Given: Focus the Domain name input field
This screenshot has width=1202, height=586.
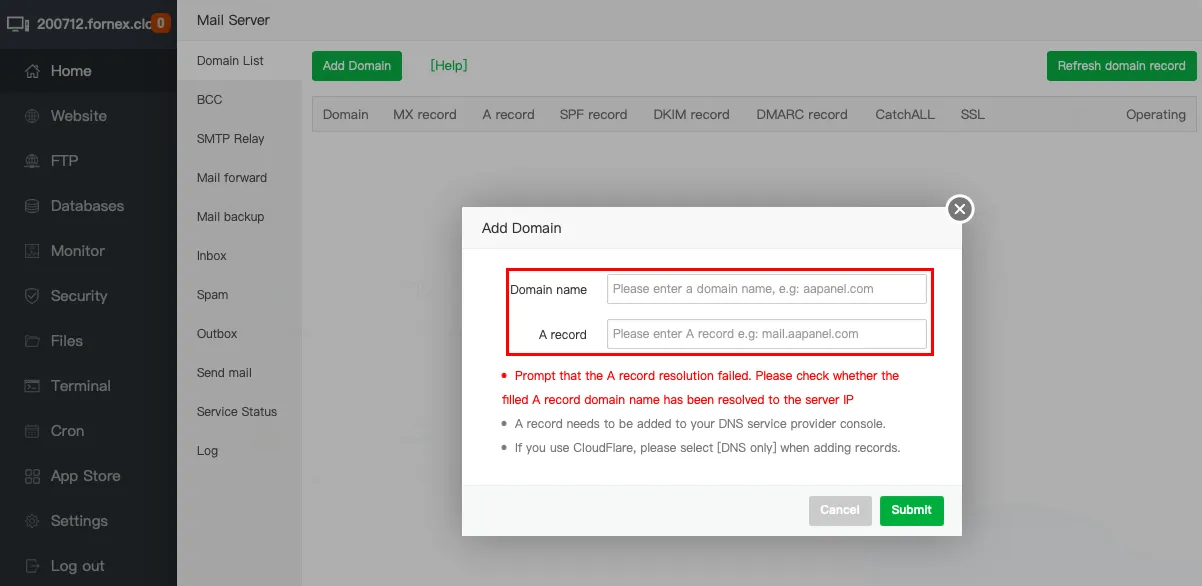Looking at the screenshot, I should tap(766, 289).
